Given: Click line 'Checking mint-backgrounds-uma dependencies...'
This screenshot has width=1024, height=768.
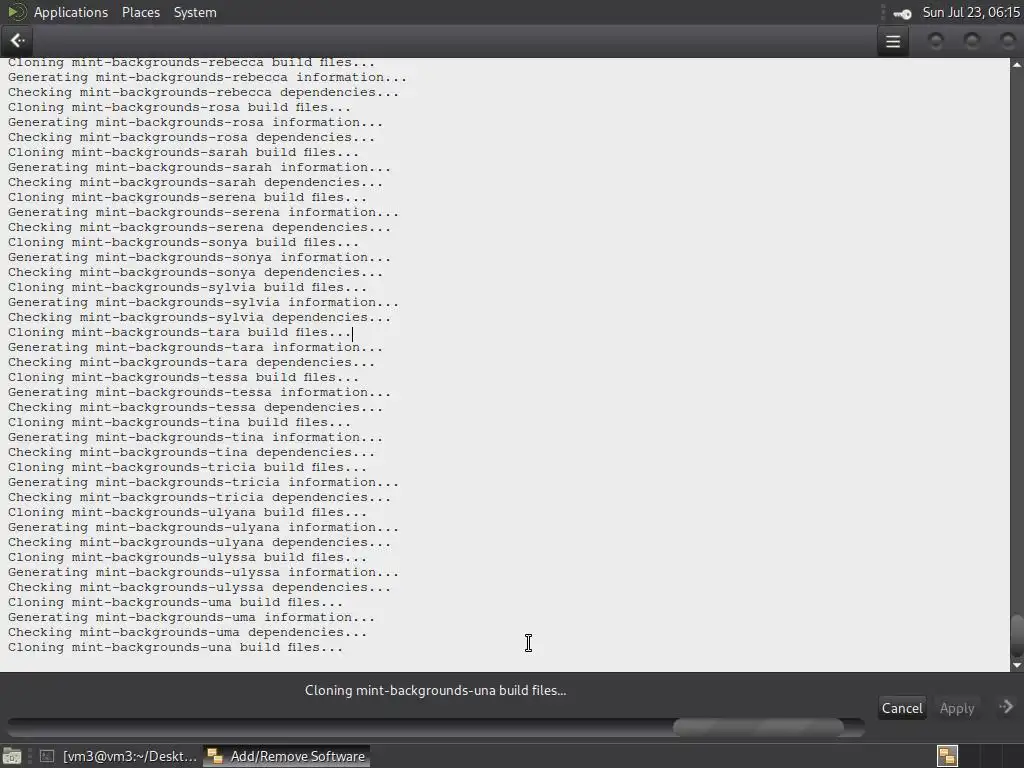Looking at the screenshot, I should [x=187, y=633].
